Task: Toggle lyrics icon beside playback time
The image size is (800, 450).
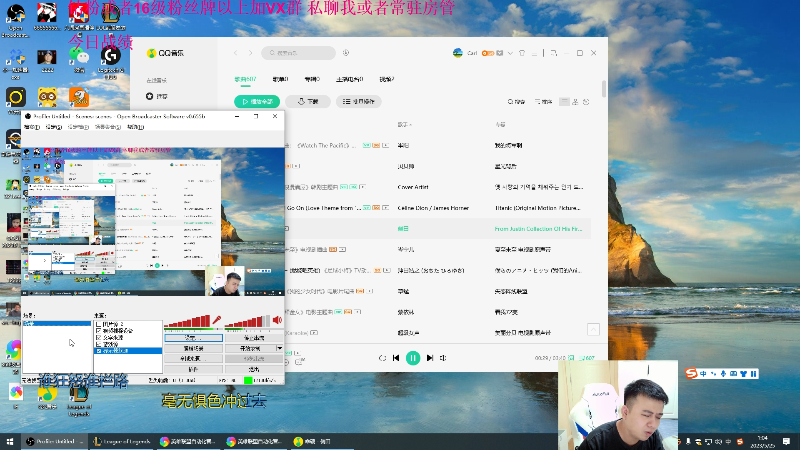Action: (x=571, y=358)
